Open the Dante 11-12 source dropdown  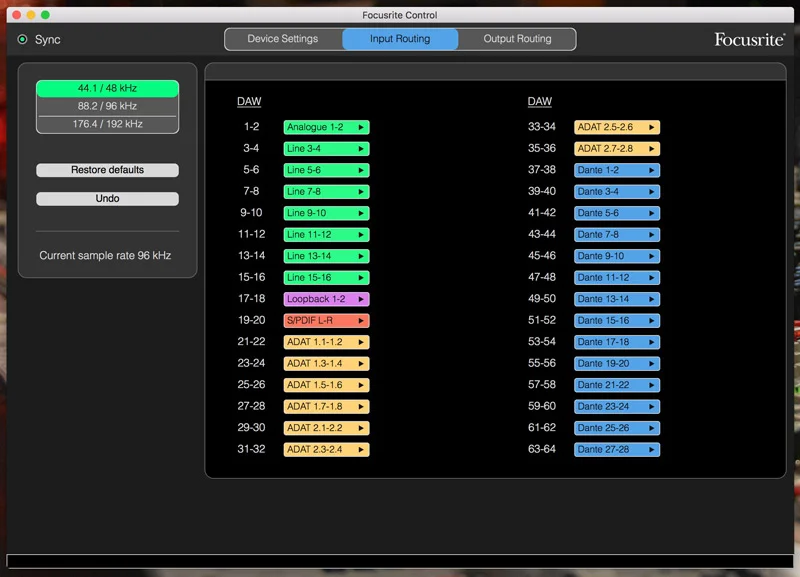point(617,278)
